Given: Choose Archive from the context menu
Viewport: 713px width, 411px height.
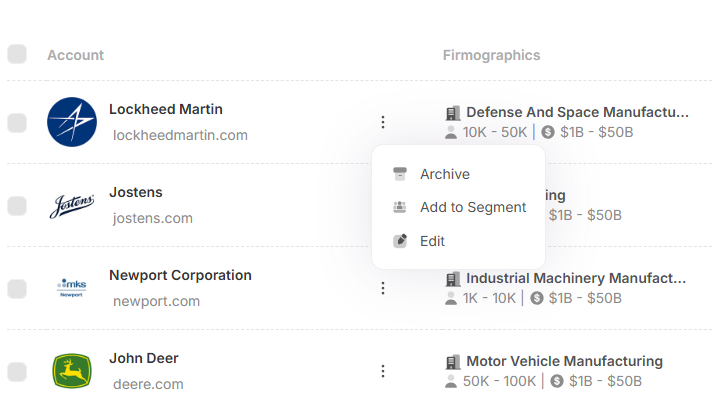Looking at the screenshot, I should (x=444, y=174).
